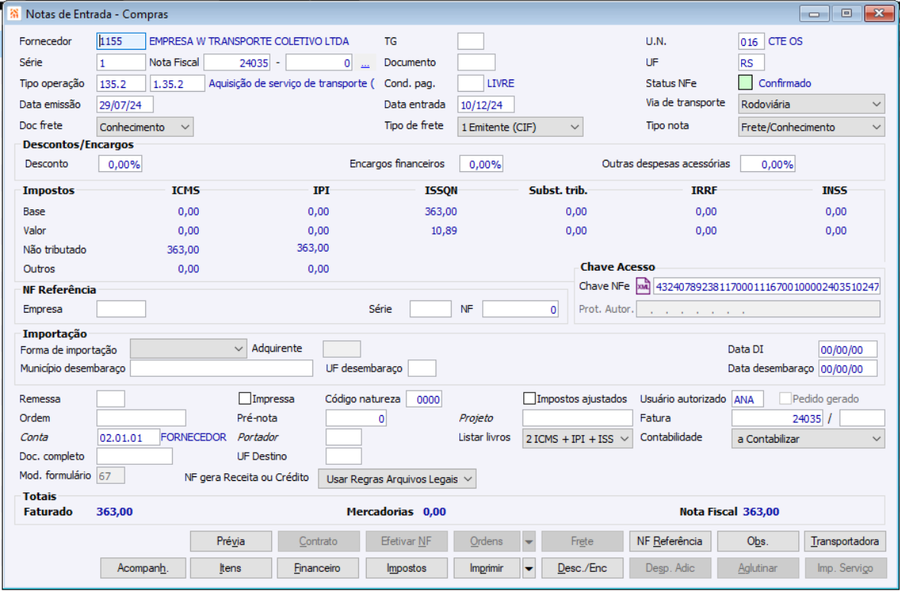Click the Prévia button

click(231, 541)
